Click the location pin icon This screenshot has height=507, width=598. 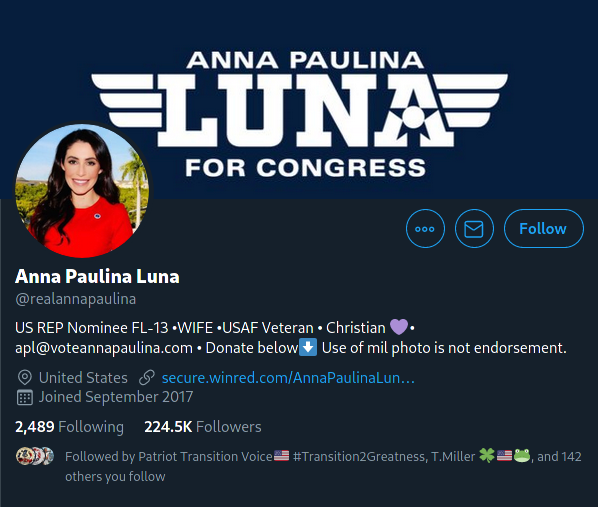pos(25,378)
